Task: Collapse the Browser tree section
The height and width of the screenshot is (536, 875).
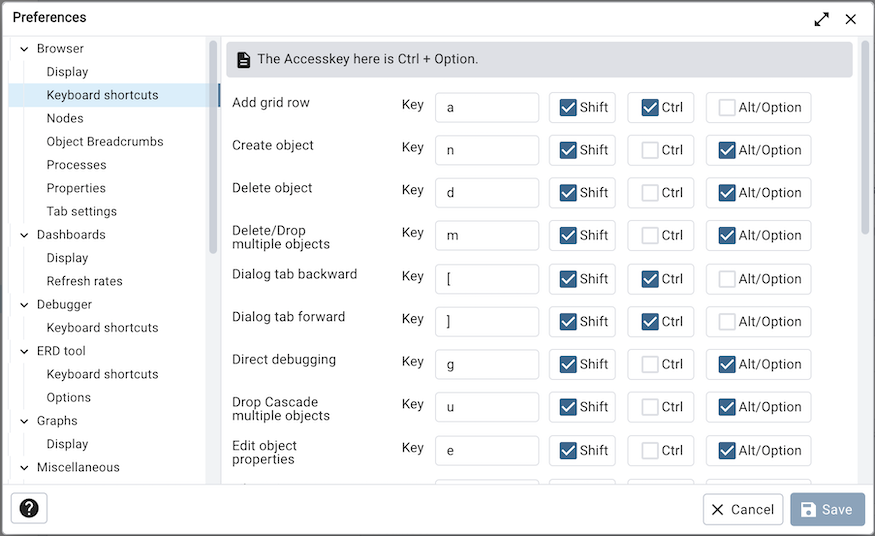Action: tap(24, 49)
